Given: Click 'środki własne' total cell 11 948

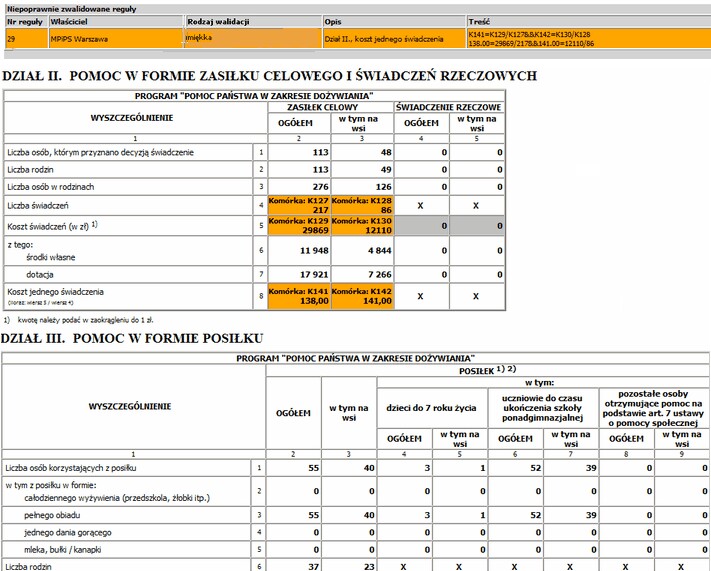Looking at the screenshot, I should tap(299, 250).
